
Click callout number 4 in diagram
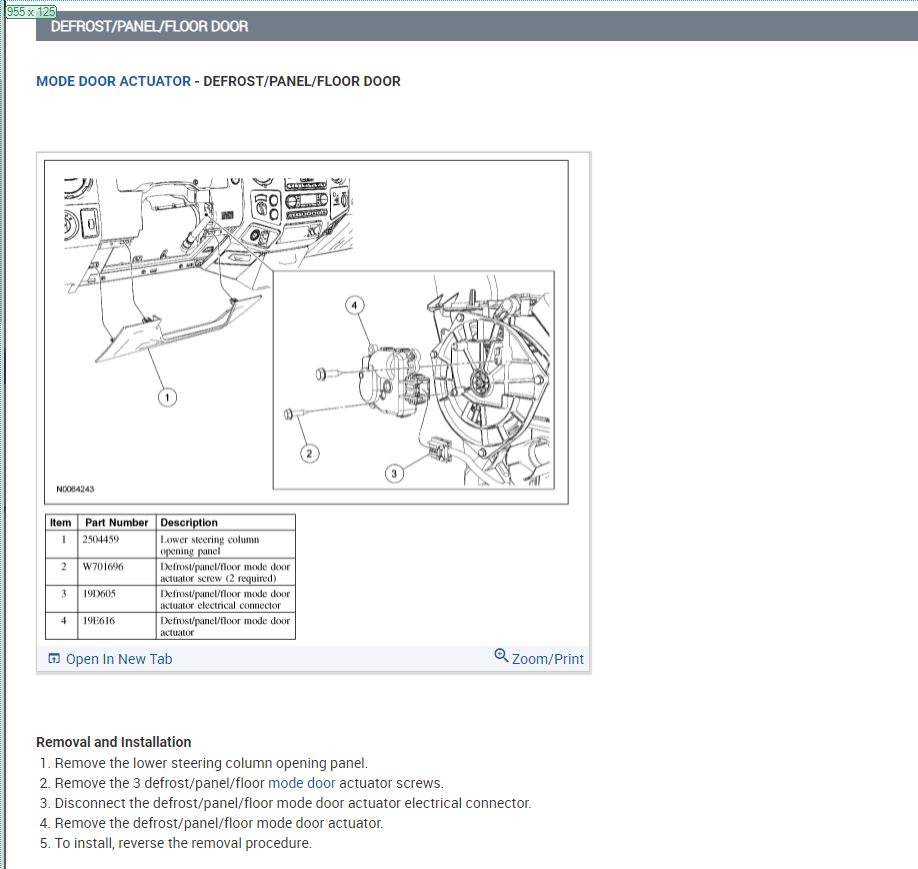(x=354, y=305)
